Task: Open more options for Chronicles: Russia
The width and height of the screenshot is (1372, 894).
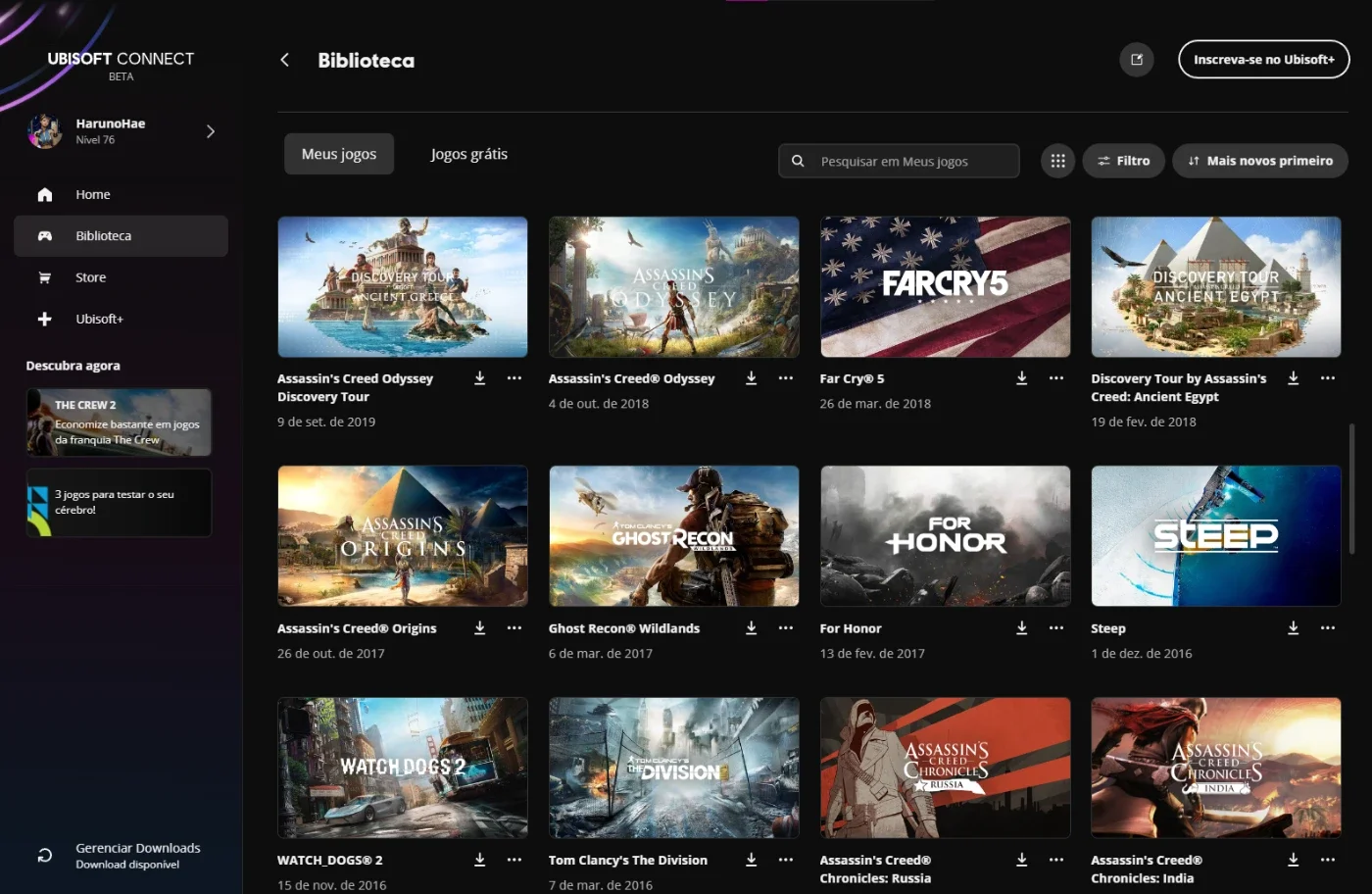Action: click(x=1056, y=860)
